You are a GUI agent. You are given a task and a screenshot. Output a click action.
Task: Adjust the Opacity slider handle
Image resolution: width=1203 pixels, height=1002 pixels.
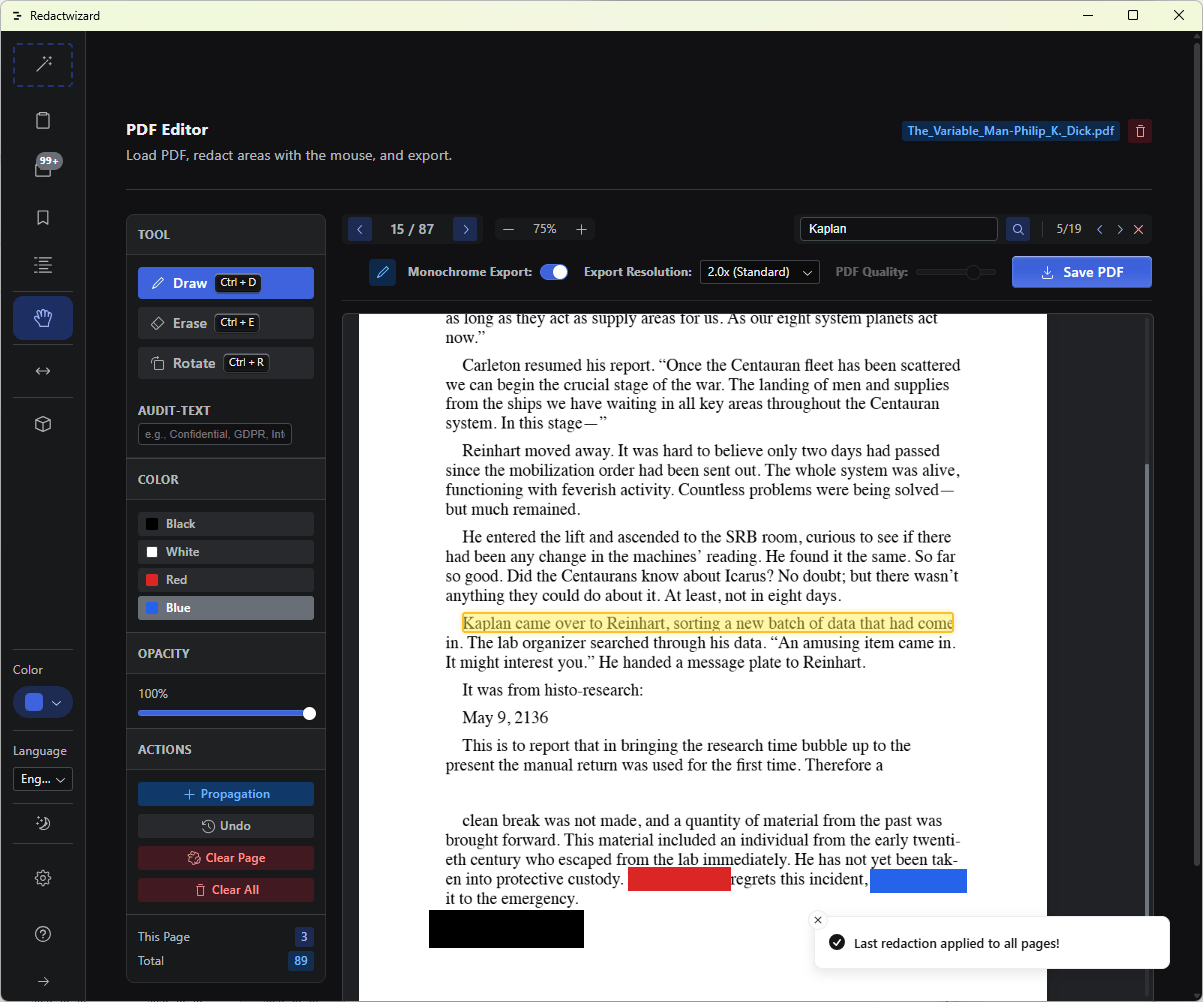click(x=309, y=713)
